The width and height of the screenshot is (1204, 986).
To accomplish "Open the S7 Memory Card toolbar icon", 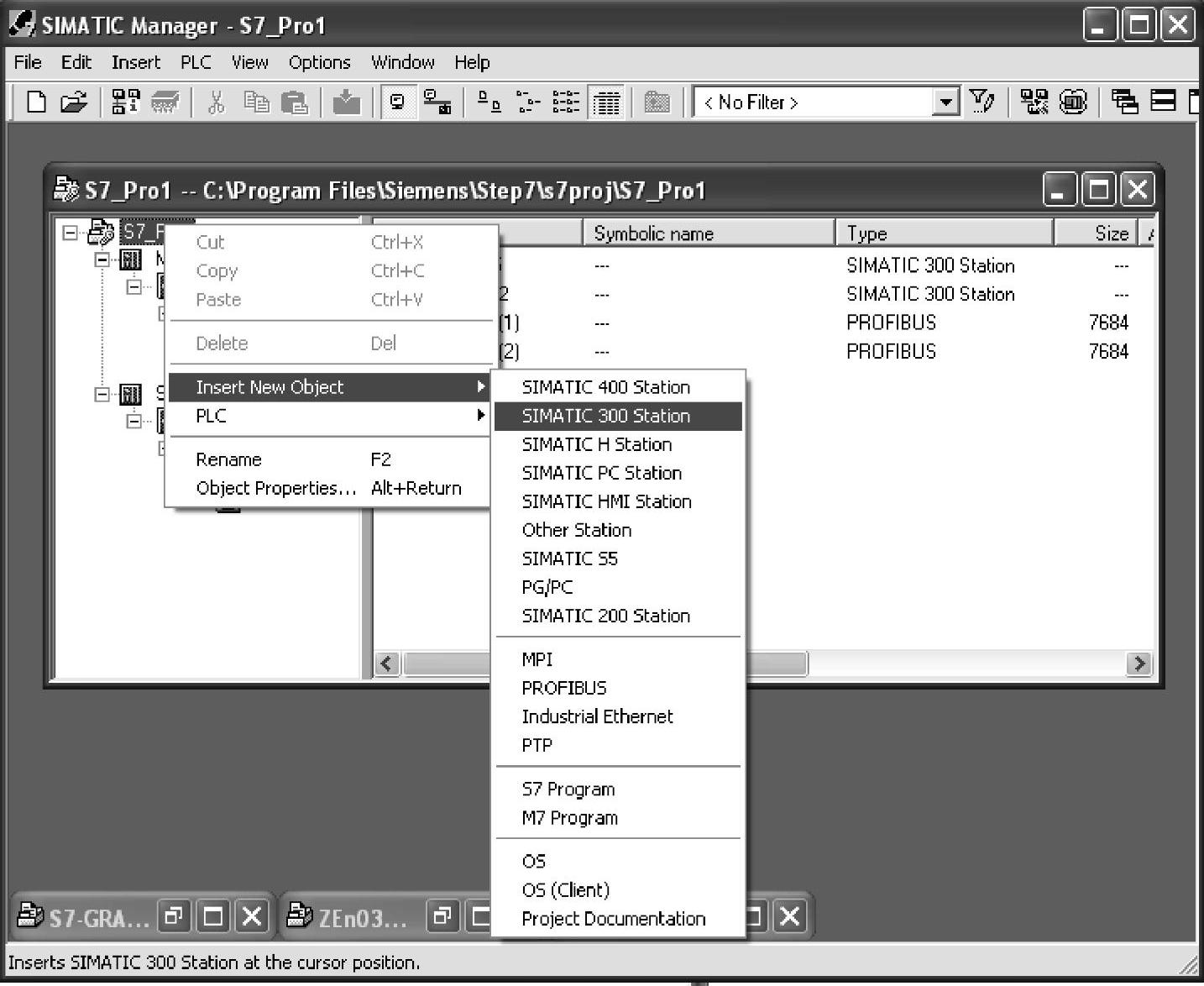I will (165, 102).
